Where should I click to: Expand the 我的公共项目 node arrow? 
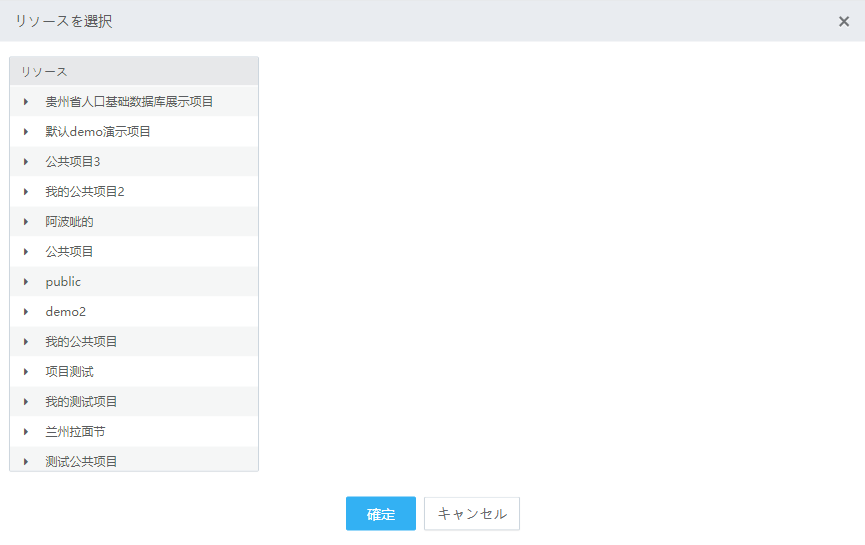point(26,342)
